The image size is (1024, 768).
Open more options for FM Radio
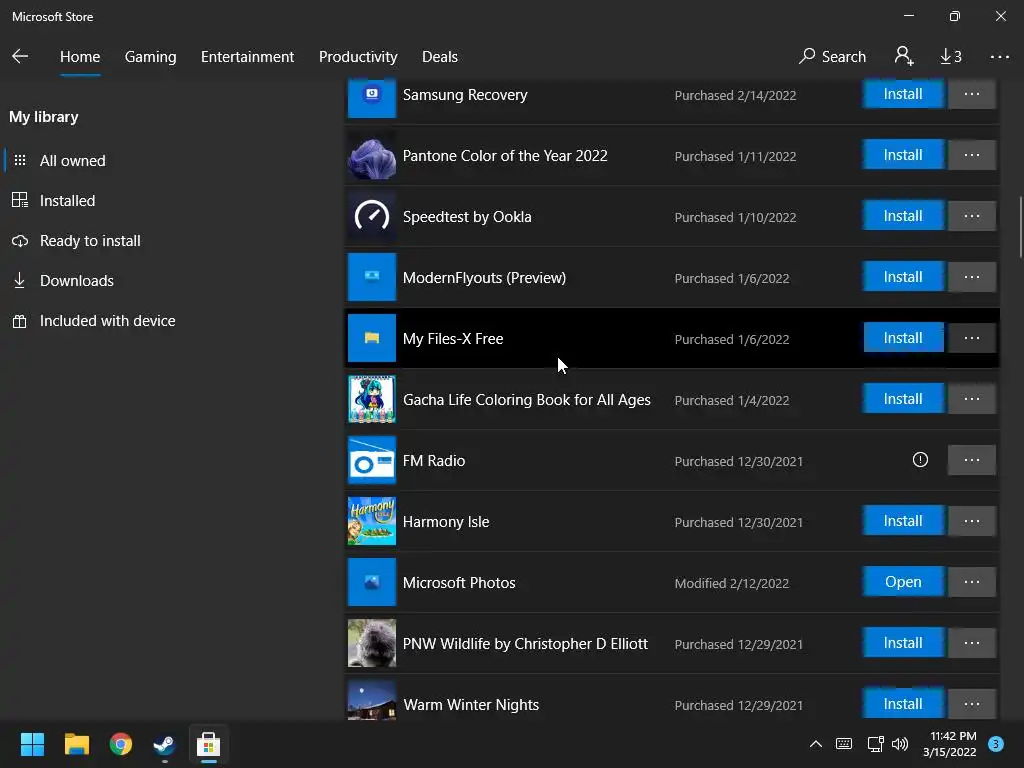(972, 460)
